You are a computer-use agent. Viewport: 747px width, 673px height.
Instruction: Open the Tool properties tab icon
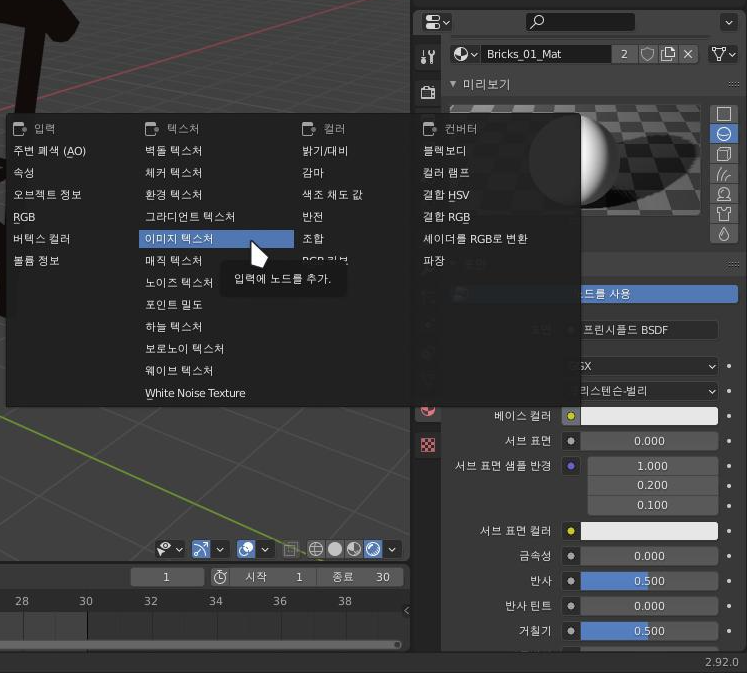[427, 57]
